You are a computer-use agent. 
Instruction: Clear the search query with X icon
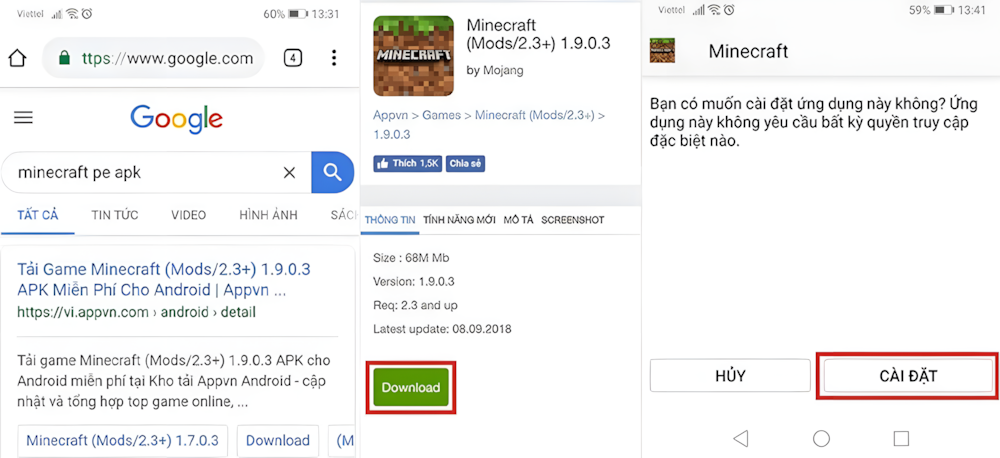click(x=289, y=172)
